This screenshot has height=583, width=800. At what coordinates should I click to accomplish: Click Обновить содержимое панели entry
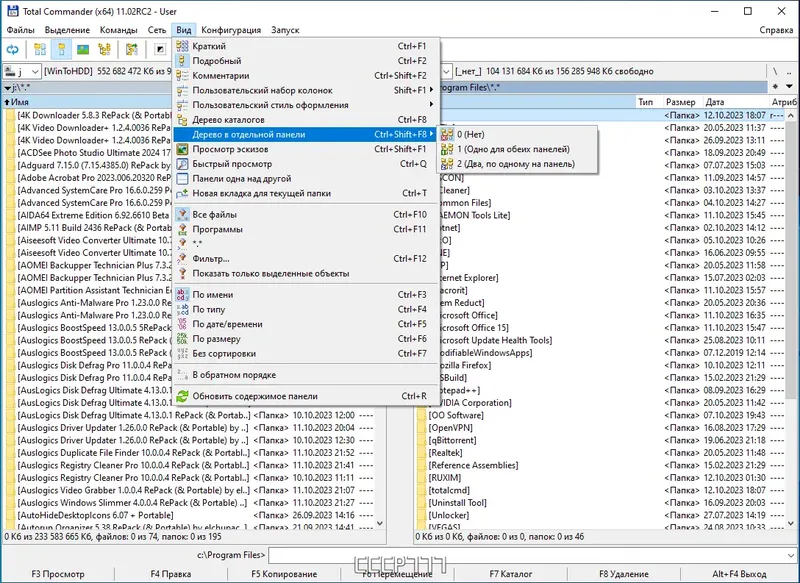tap(306, 396)
